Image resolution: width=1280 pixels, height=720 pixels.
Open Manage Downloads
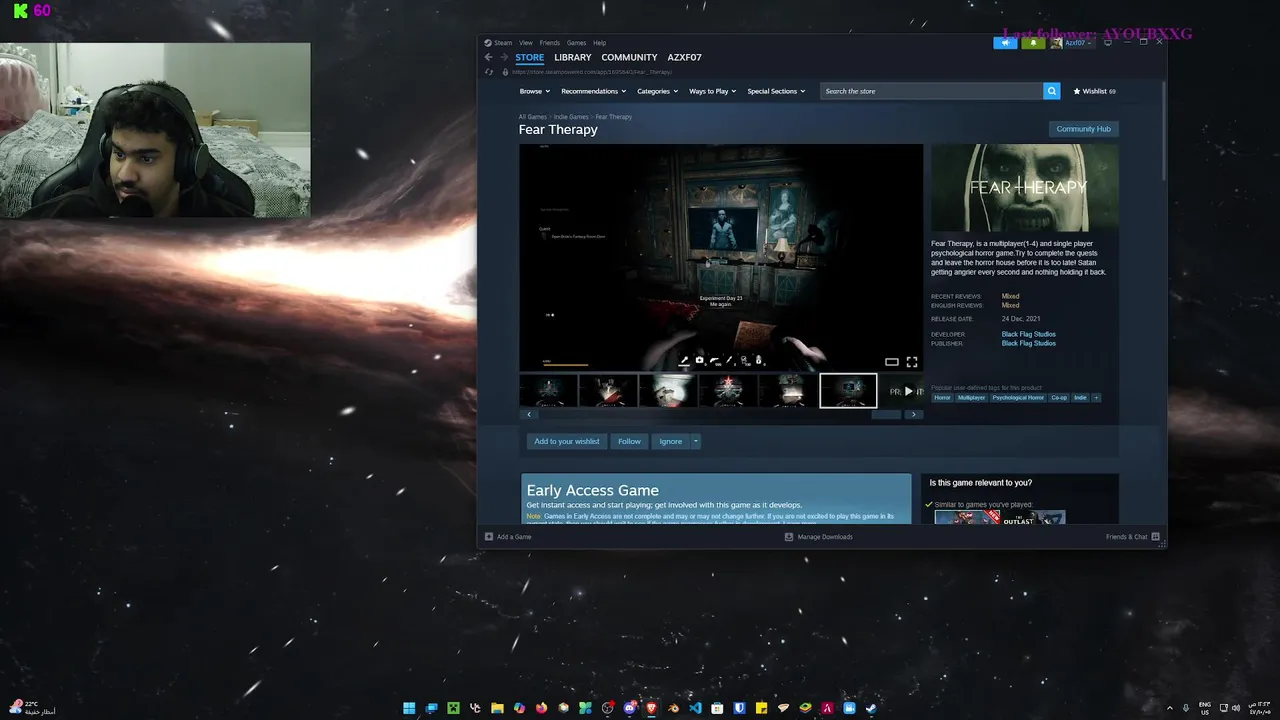819,537
